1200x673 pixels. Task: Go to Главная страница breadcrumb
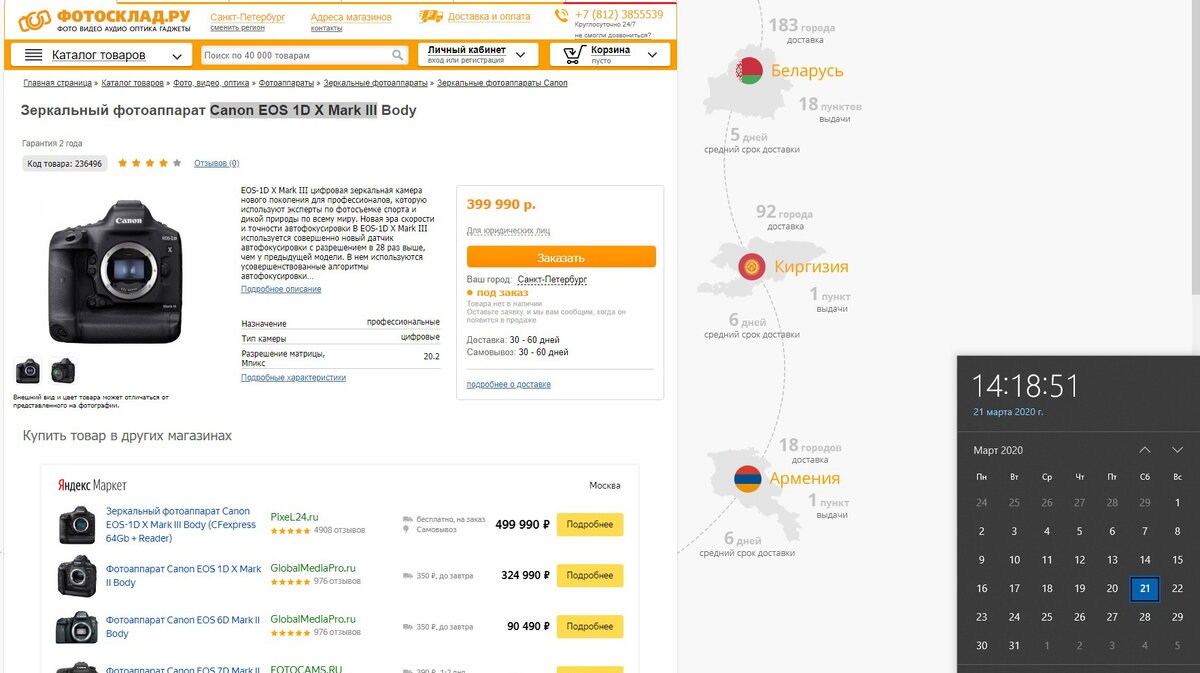[x=58, y=83]
